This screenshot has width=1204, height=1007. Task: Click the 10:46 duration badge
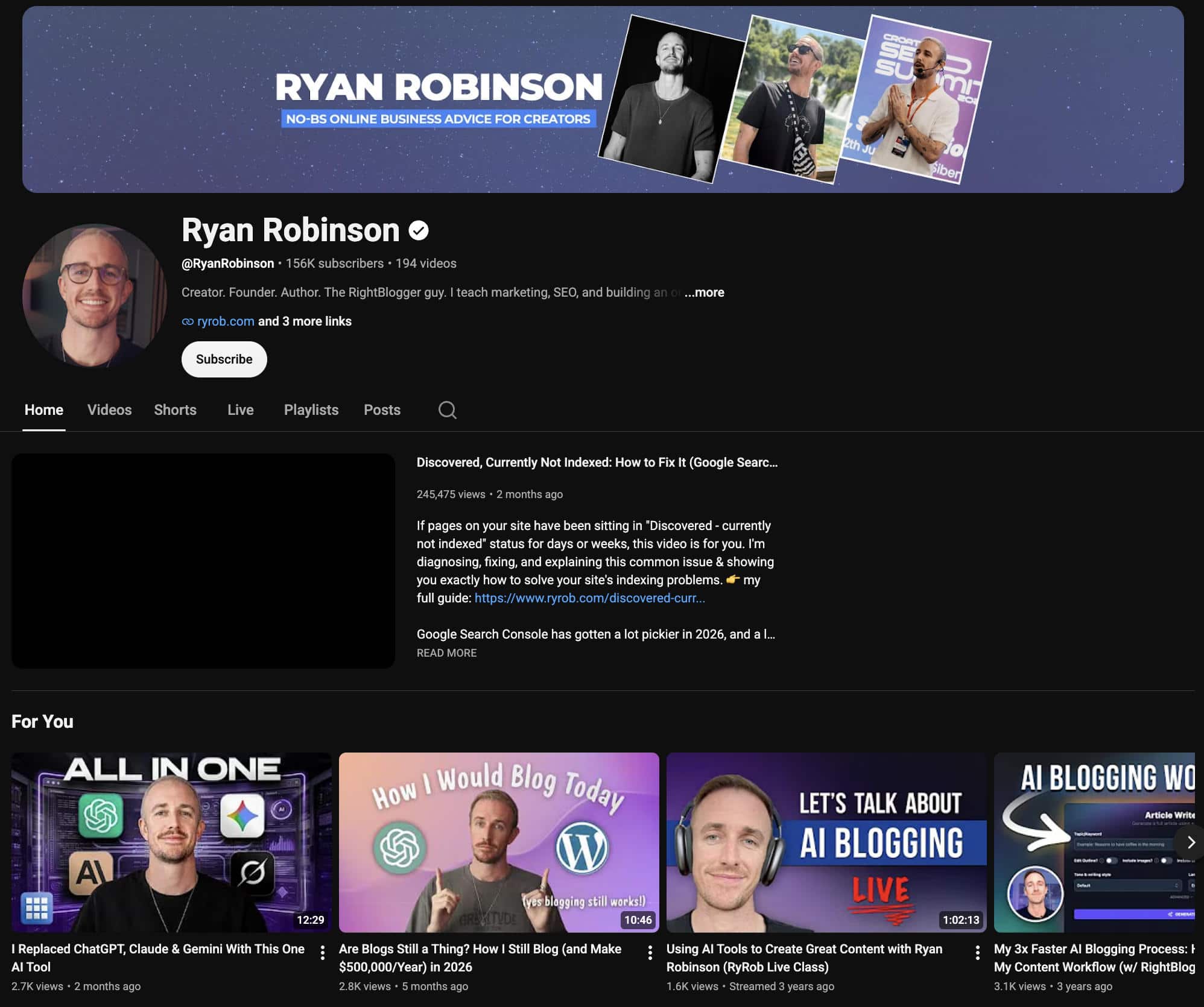638,920
